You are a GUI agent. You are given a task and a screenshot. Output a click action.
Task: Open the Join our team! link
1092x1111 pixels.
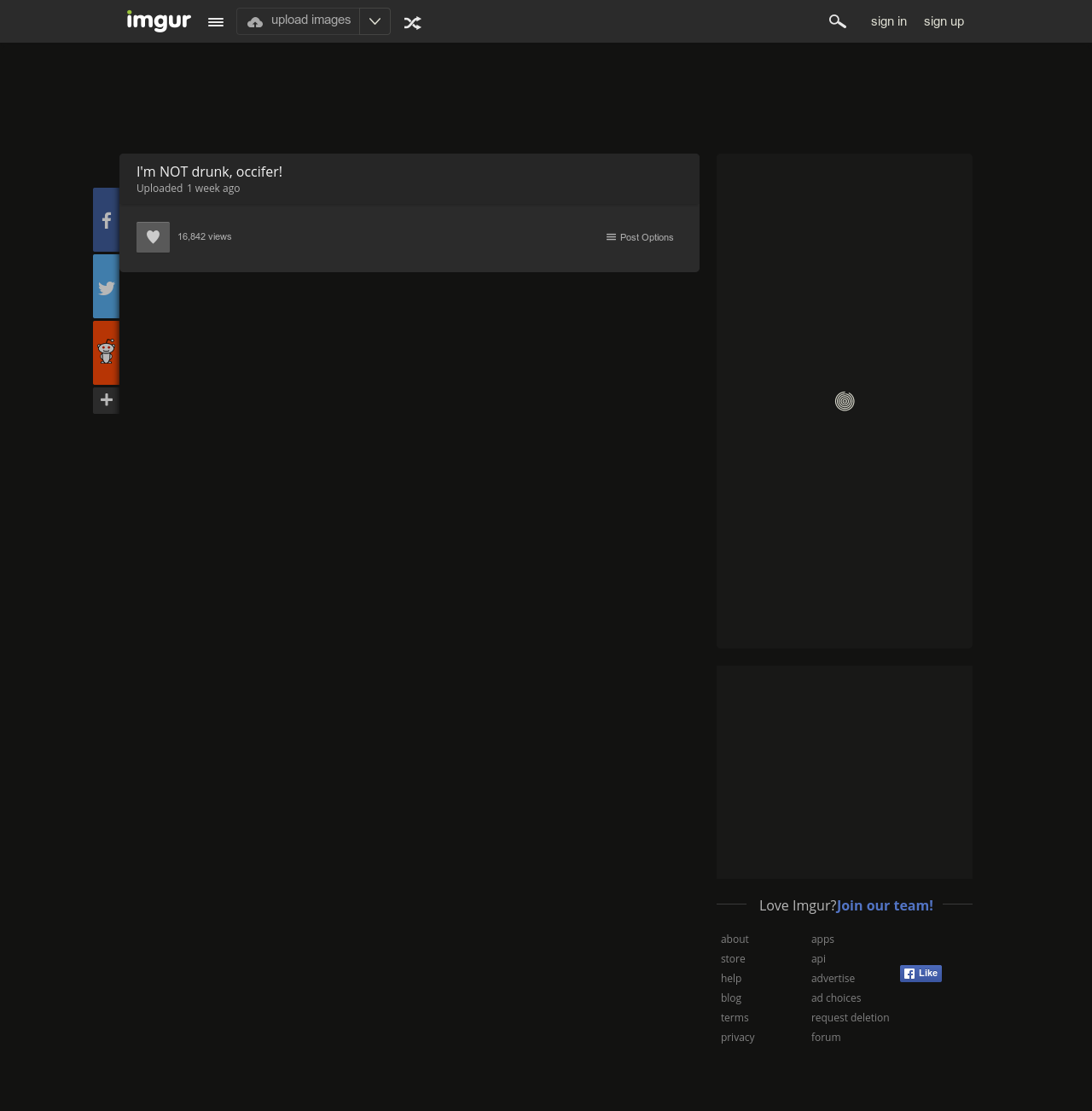pos(885,905)
